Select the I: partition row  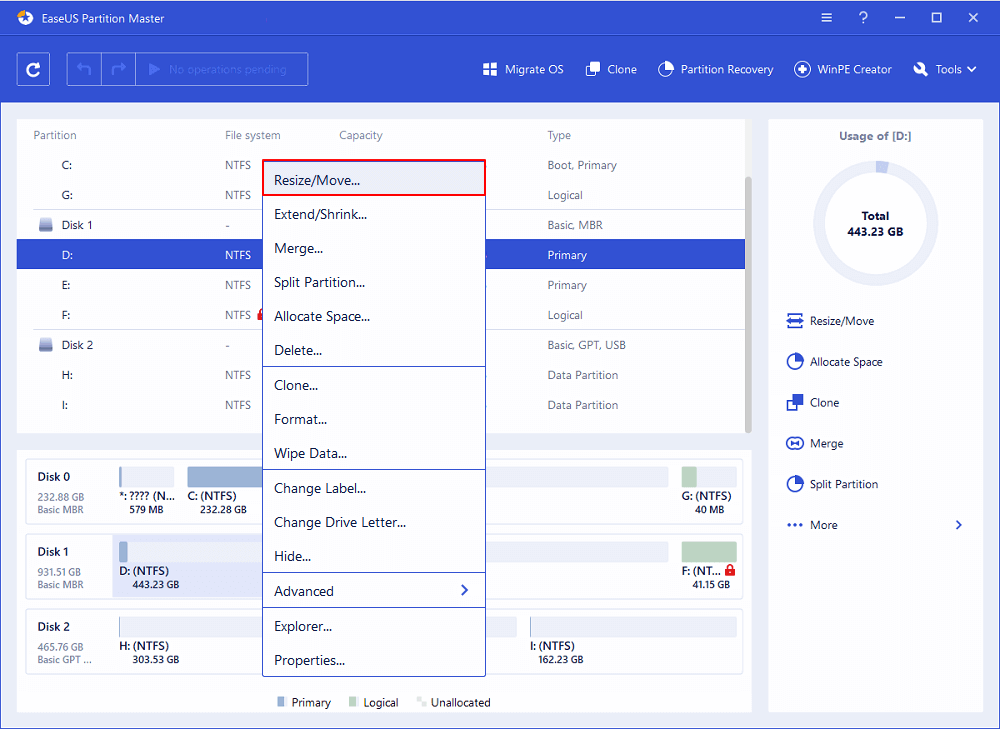pos(381,405)
